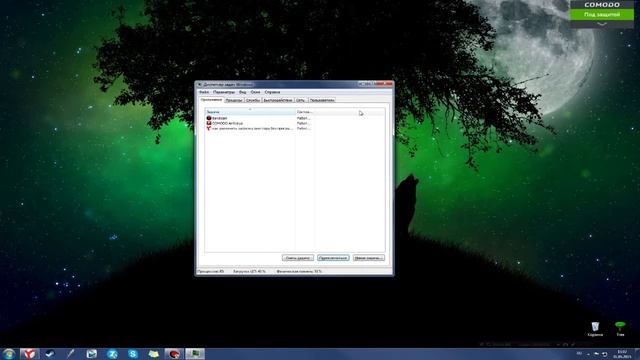This screenshot has width=640, height=360.
Task: Click the RU language indicator in the tray
Action: pyautogui.click(x=579, y=353)
